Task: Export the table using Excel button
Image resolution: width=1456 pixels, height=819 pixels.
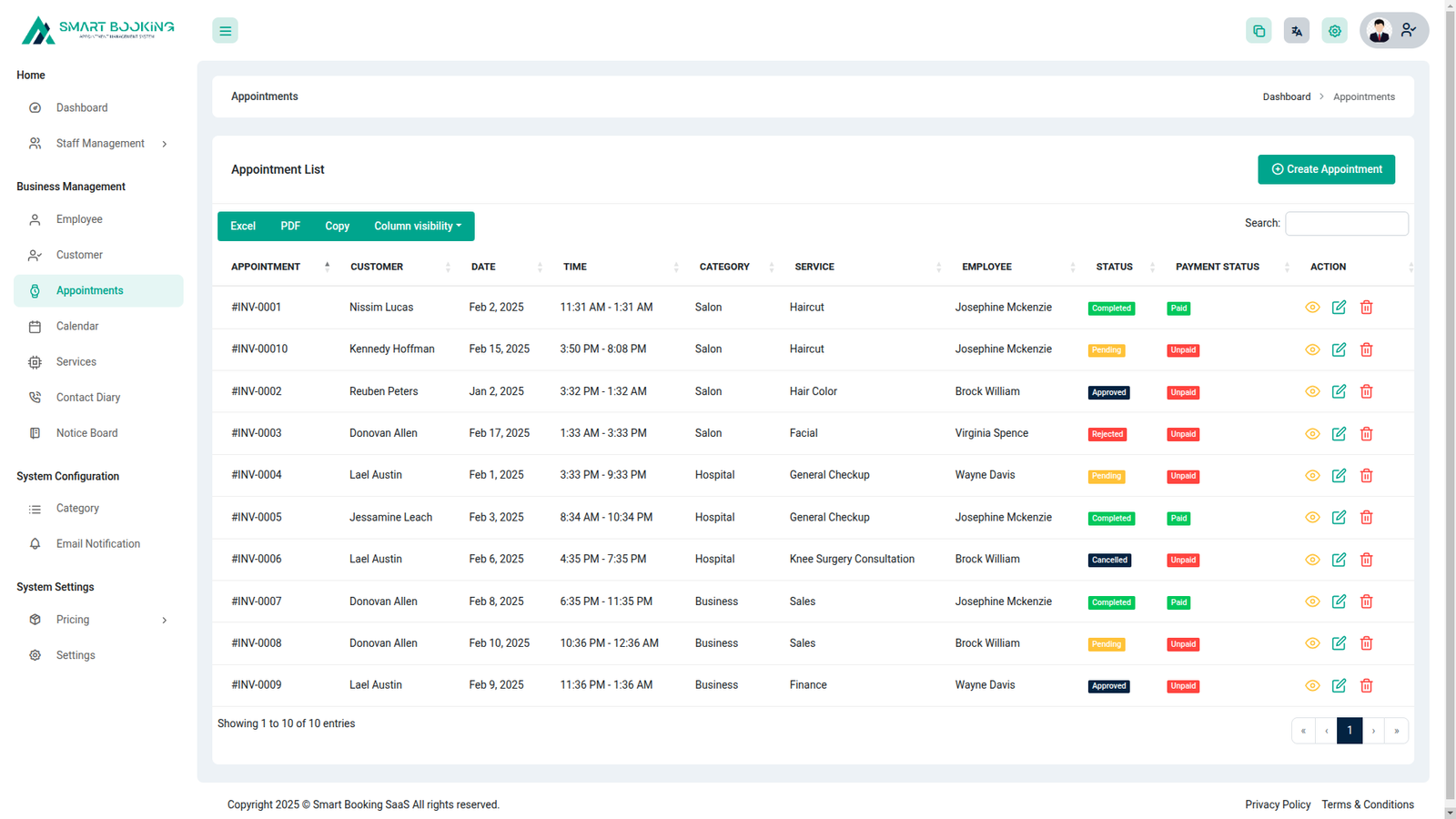Action: click(243, 227)
